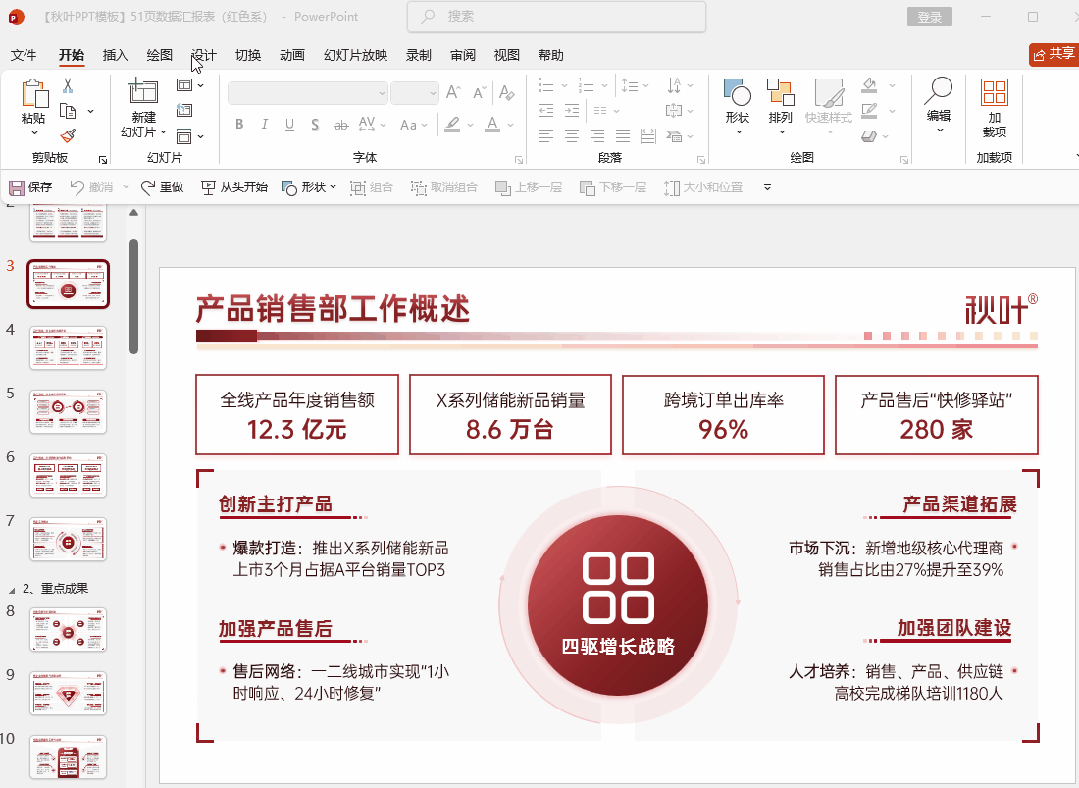The image size is (1079, 788).
Task: Select slide 5 thumbnail
Action: (x=68, y=412)
